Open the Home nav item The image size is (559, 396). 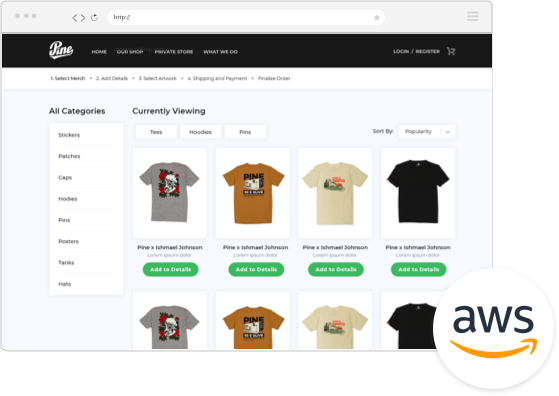click(99, 52)
